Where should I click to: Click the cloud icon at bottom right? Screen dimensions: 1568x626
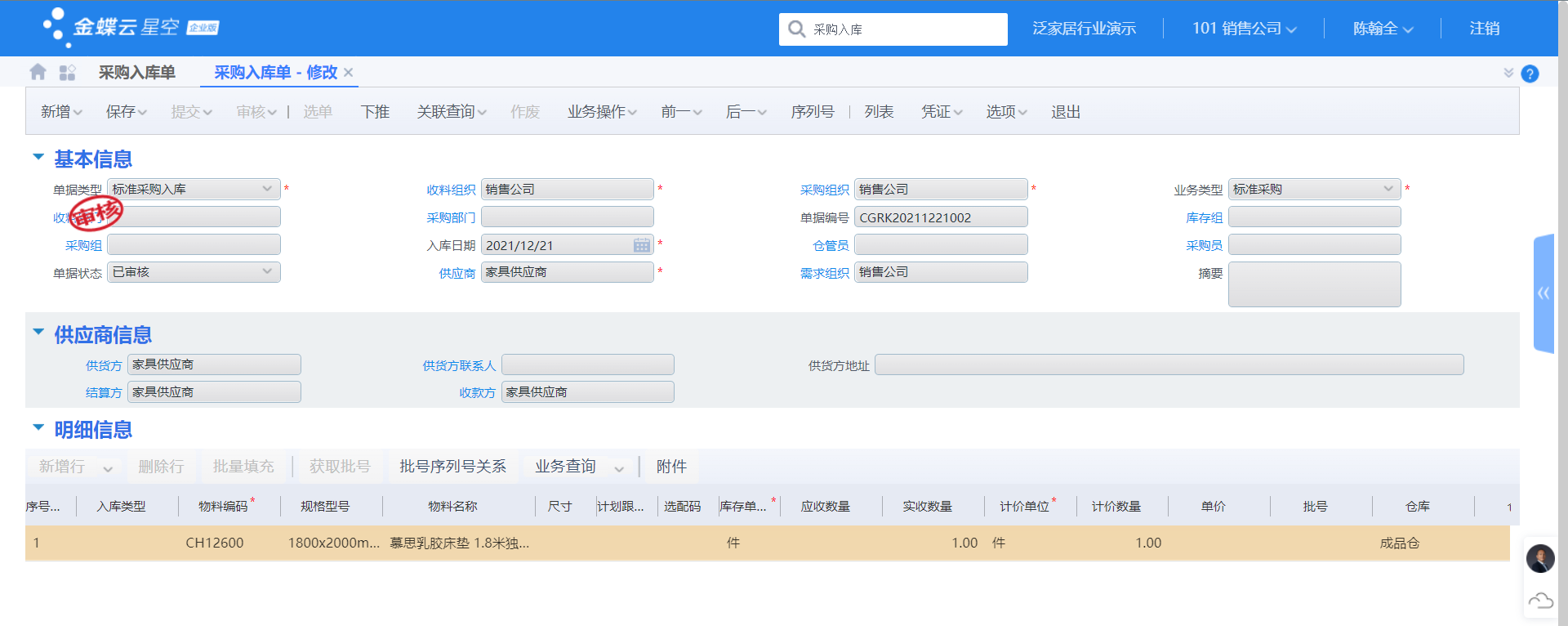1540,601
